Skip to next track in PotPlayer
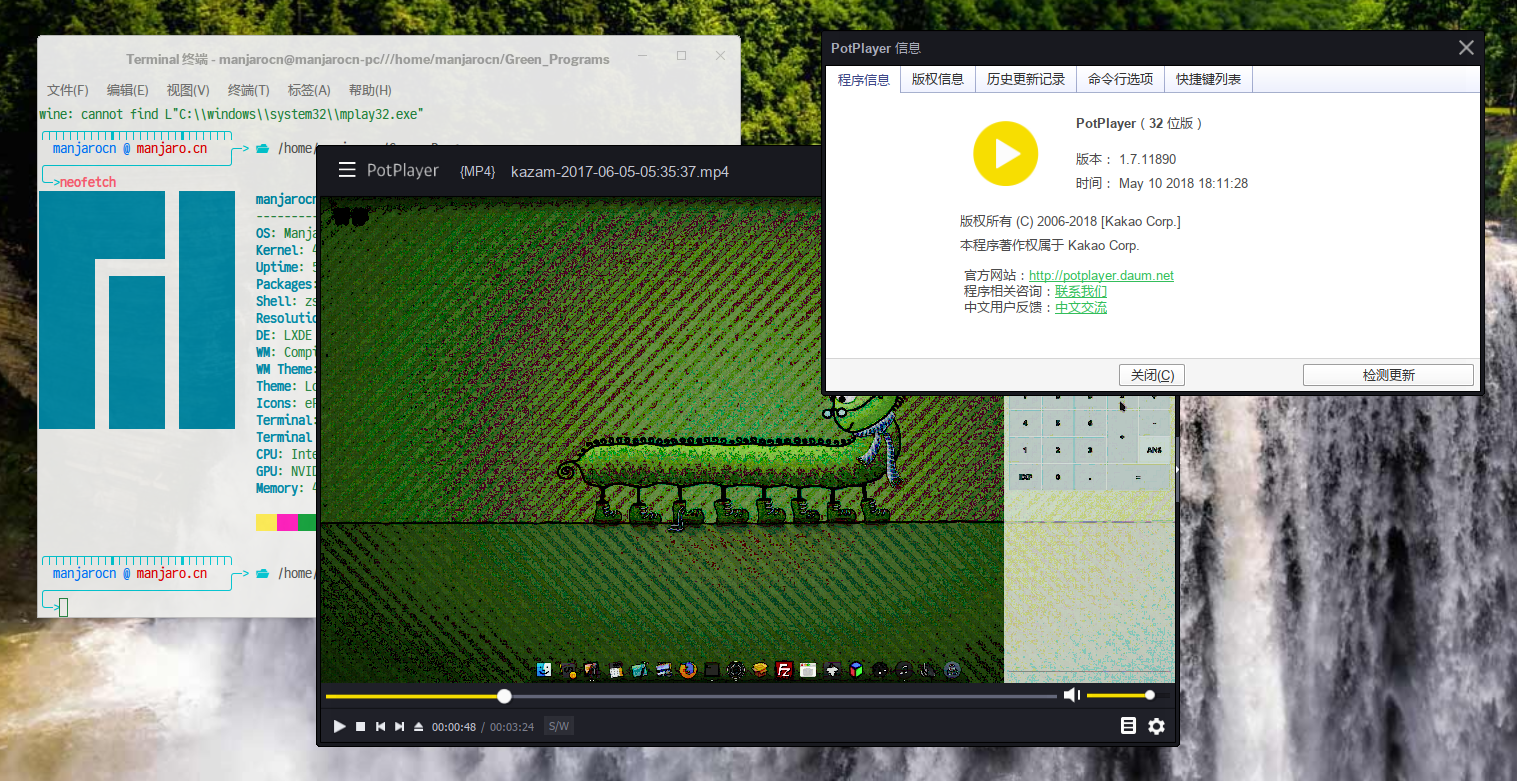 (x=400, y=726)
